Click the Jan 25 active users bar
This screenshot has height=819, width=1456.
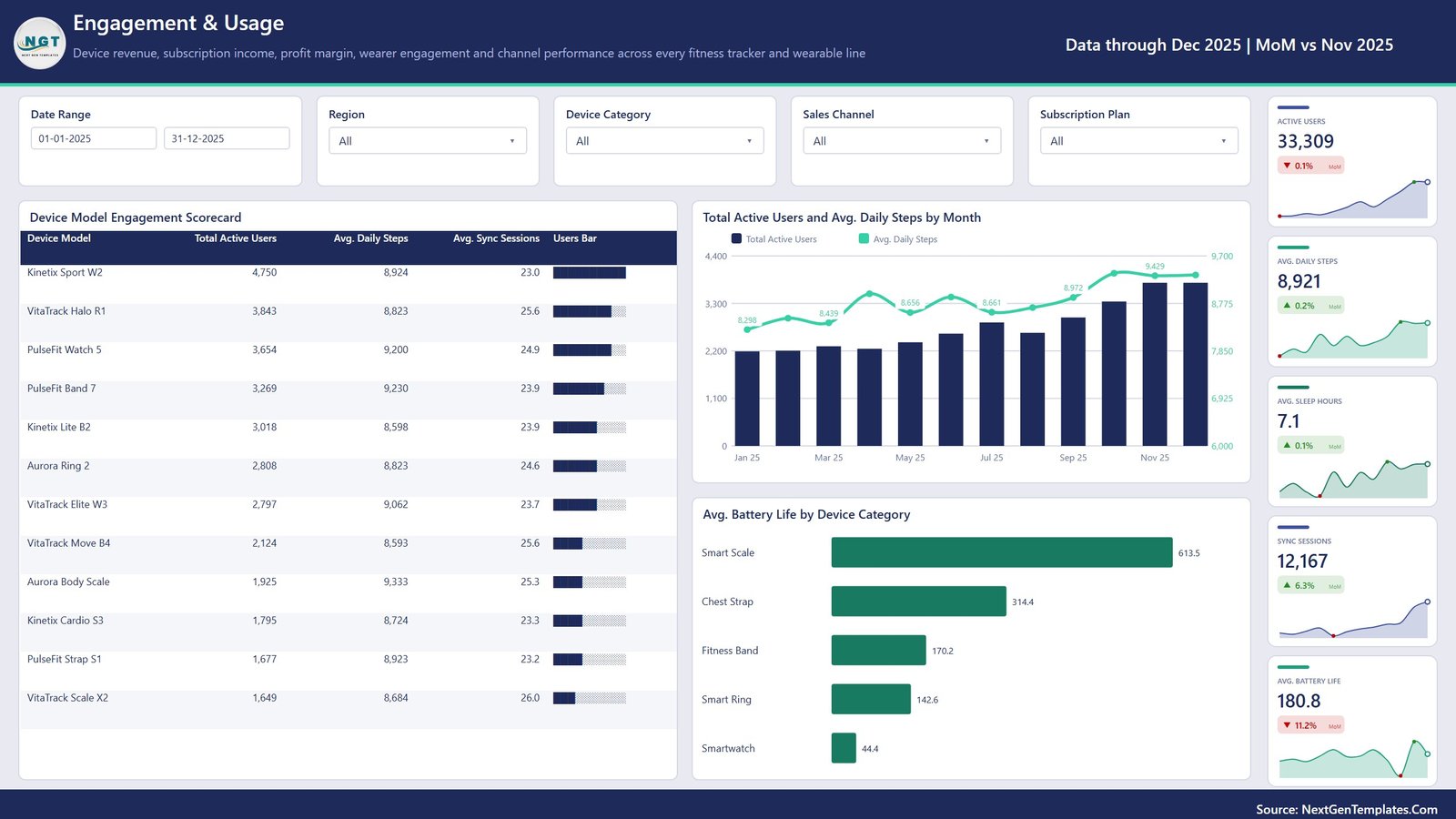pyautogui.click(x=747, y=399)
